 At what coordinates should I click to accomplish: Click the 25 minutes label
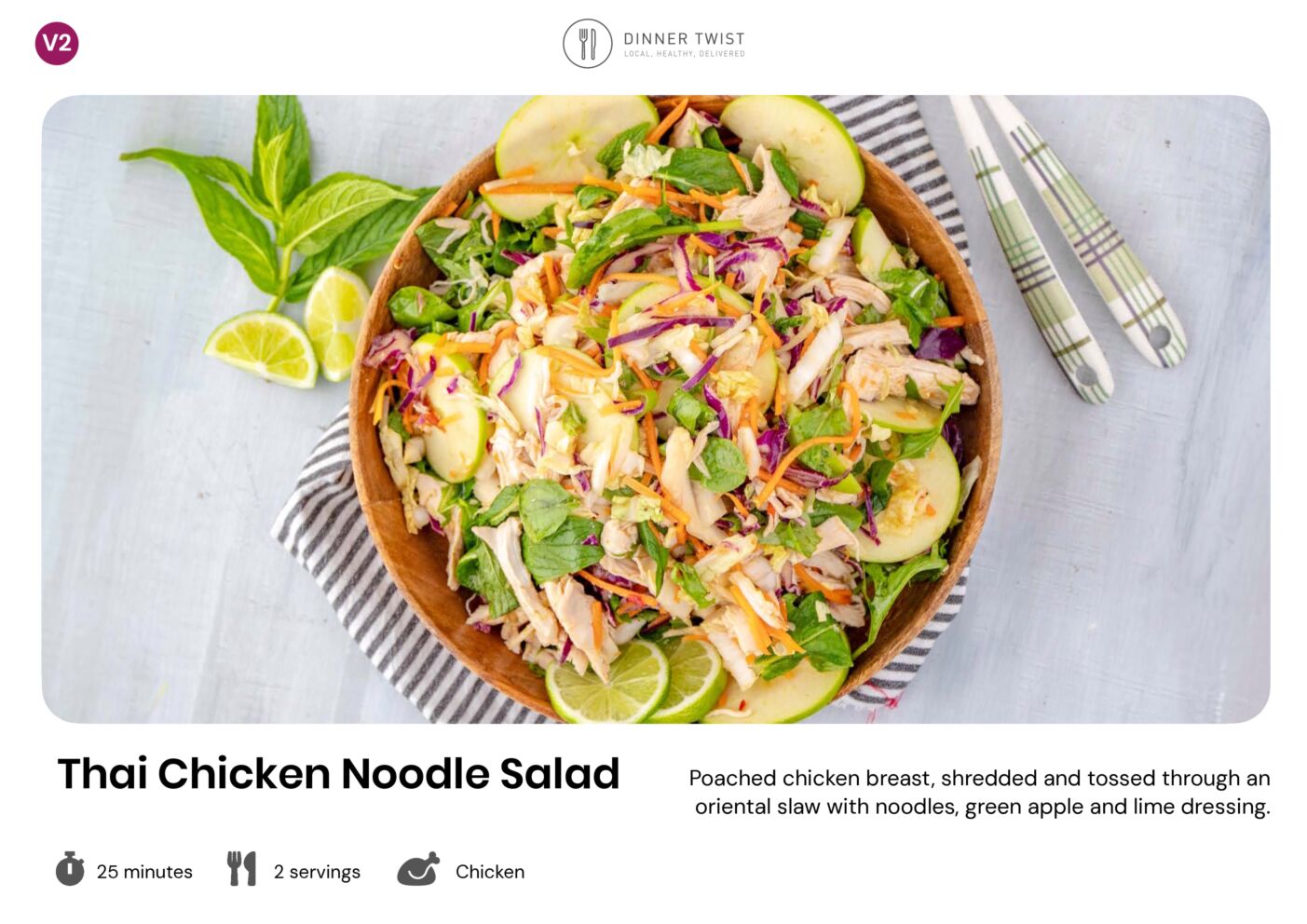point(144,872)
